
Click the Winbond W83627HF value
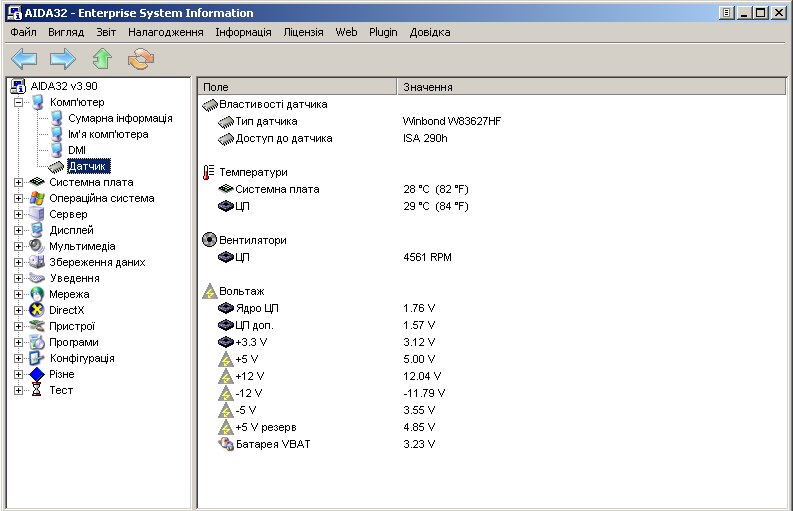click(x=452, y=121)
